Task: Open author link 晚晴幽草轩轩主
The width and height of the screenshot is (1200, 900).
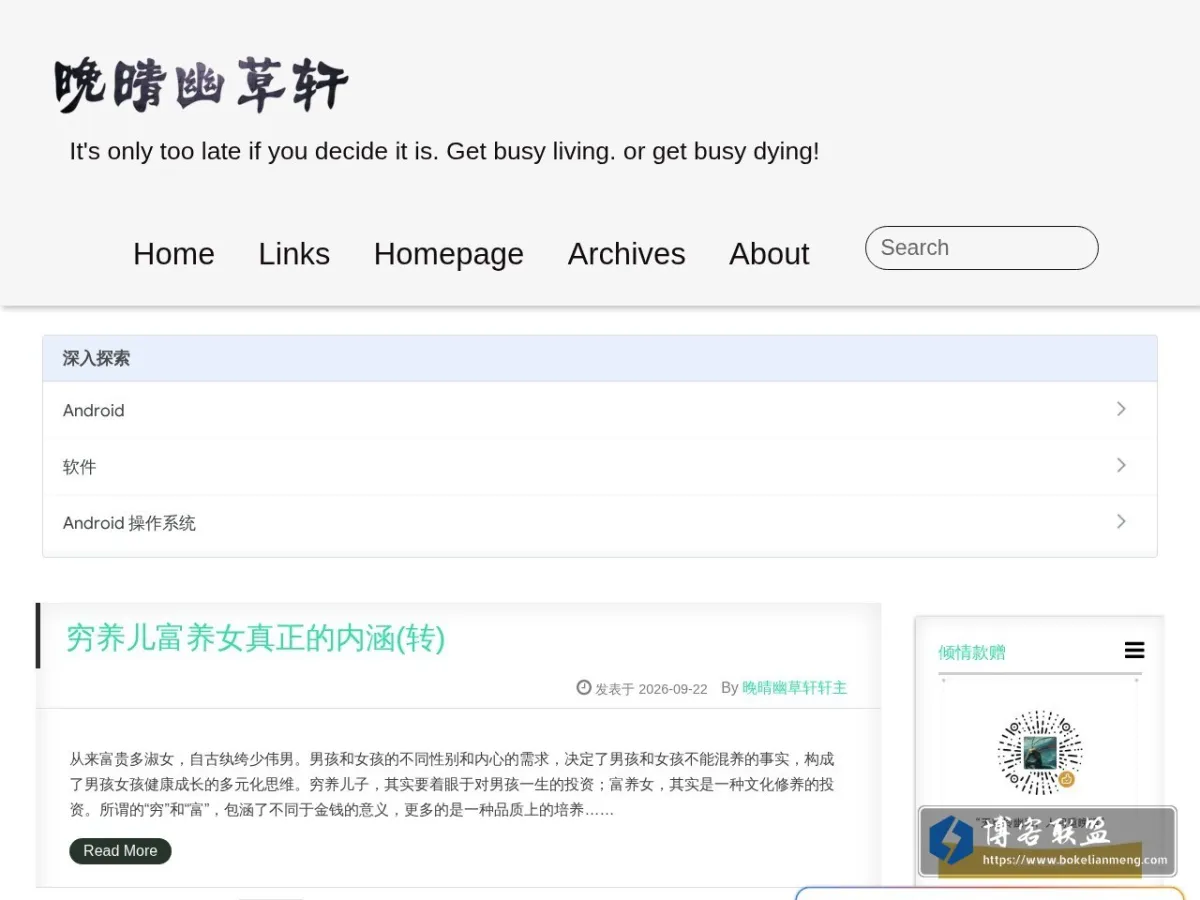Action: coord(794,688)
